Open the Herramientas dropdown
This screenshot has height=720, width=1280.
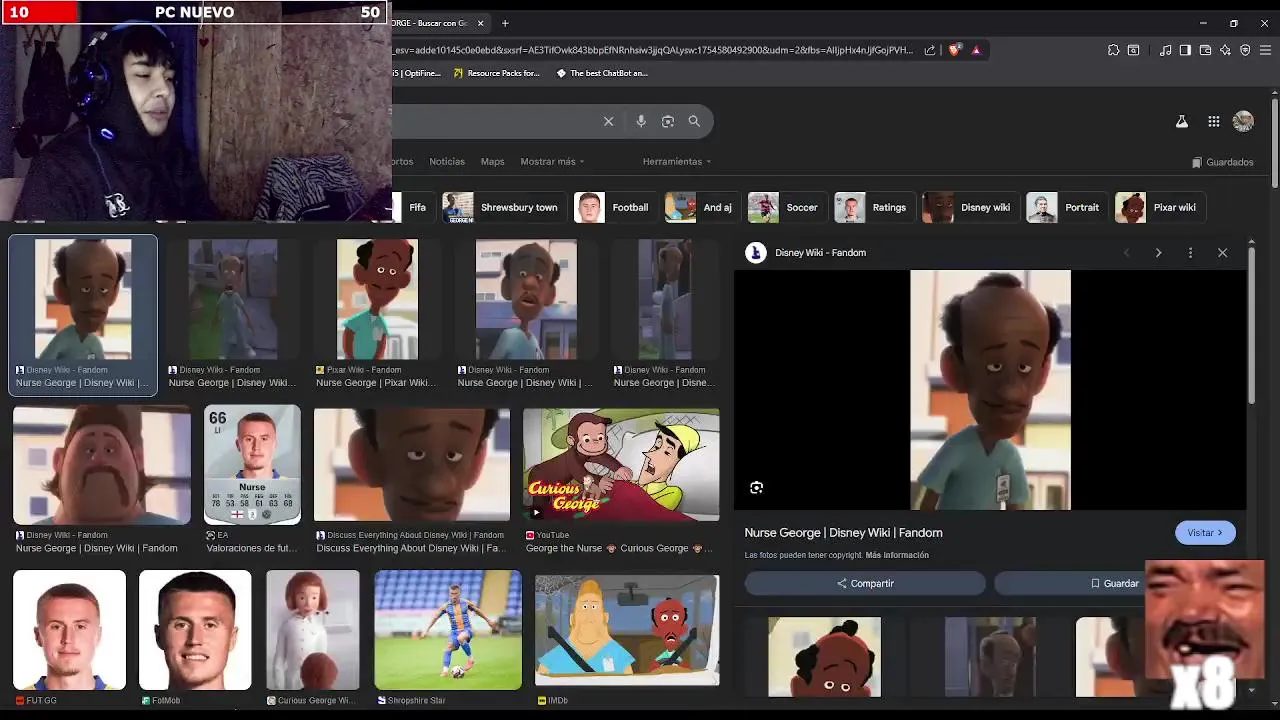[x=677, y=161]
